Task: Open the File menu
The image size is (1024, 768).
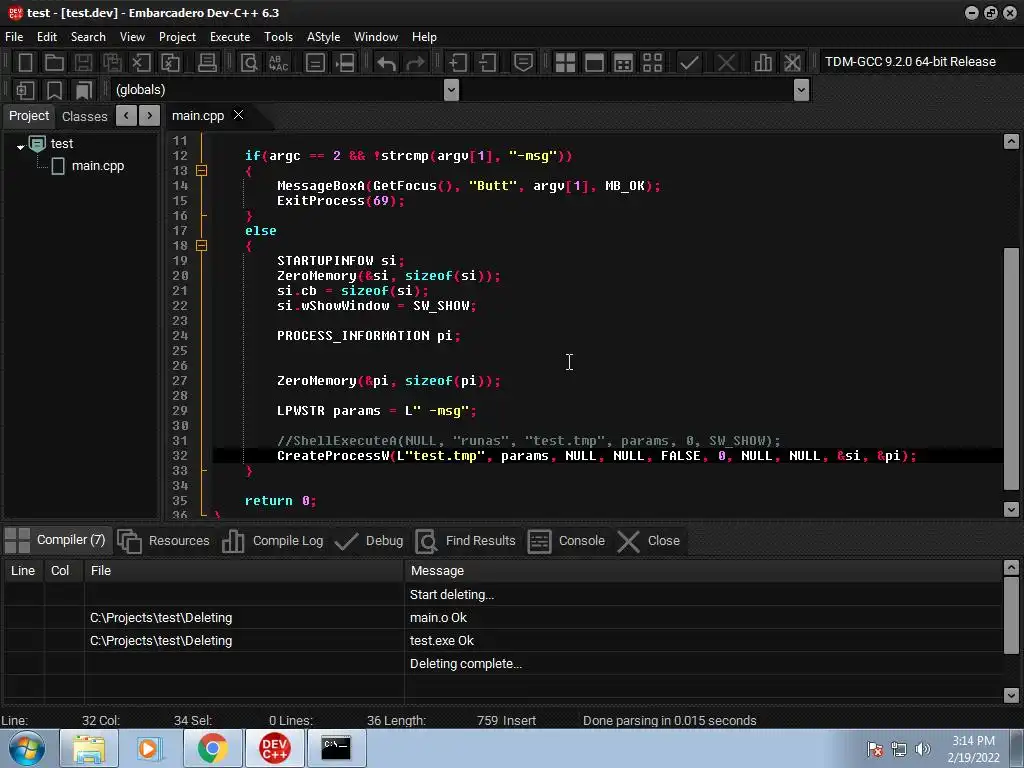Action: tap(14, 37)
